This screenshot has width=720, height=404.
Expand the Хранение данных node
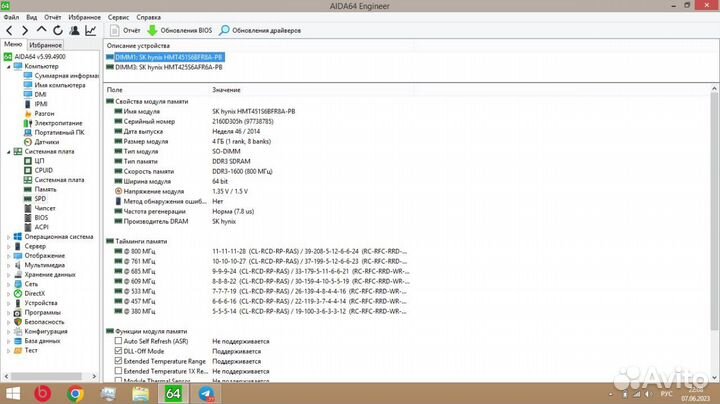pos(8,275)
